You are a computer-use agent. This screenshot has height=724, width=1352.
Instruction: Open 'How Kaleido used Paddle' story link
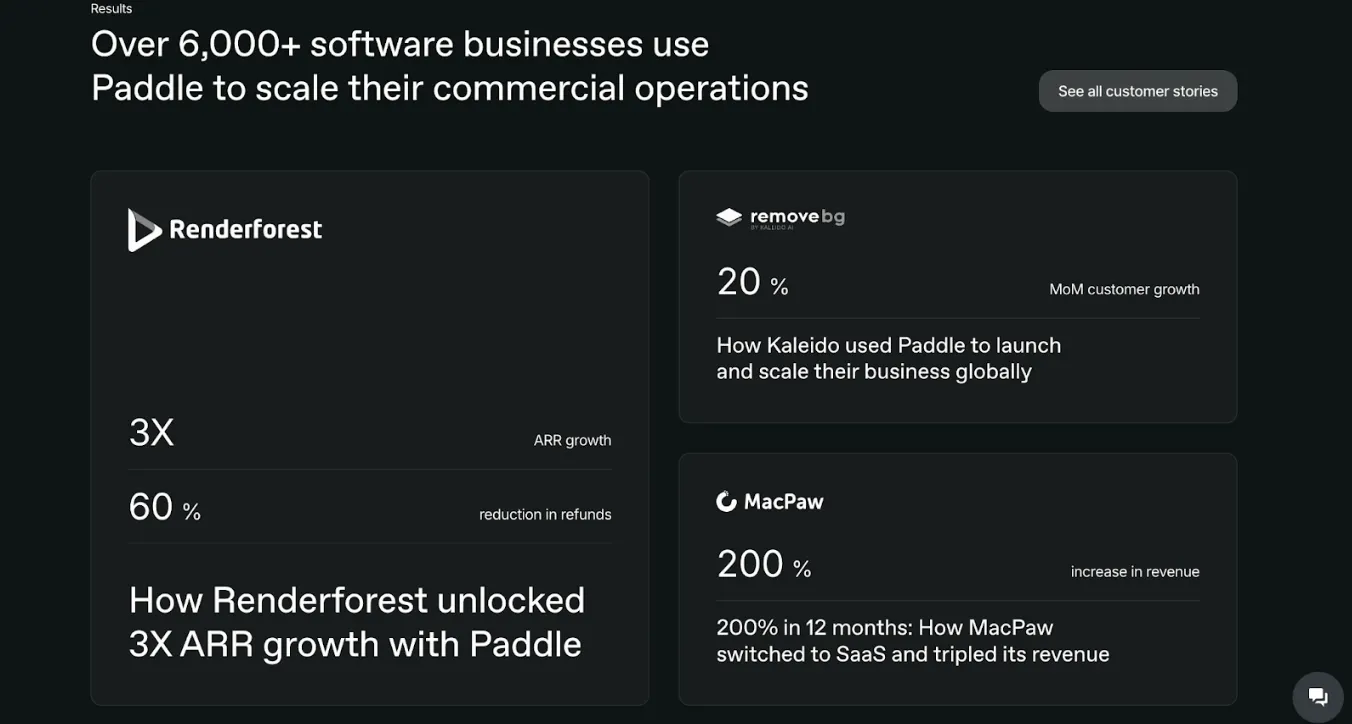click(888, 357)
